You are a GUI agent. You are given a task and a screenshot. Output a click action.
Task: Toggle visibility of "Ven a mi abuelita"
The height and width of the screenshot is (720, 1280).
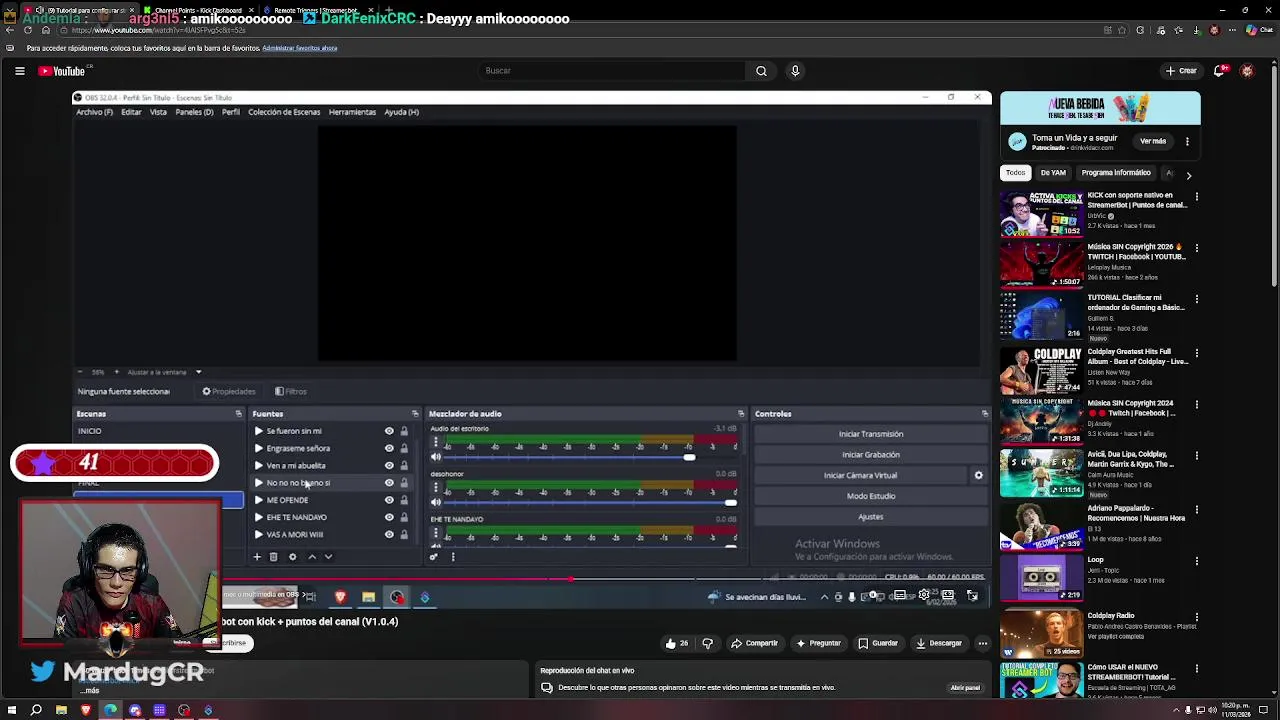pos(389,466)
